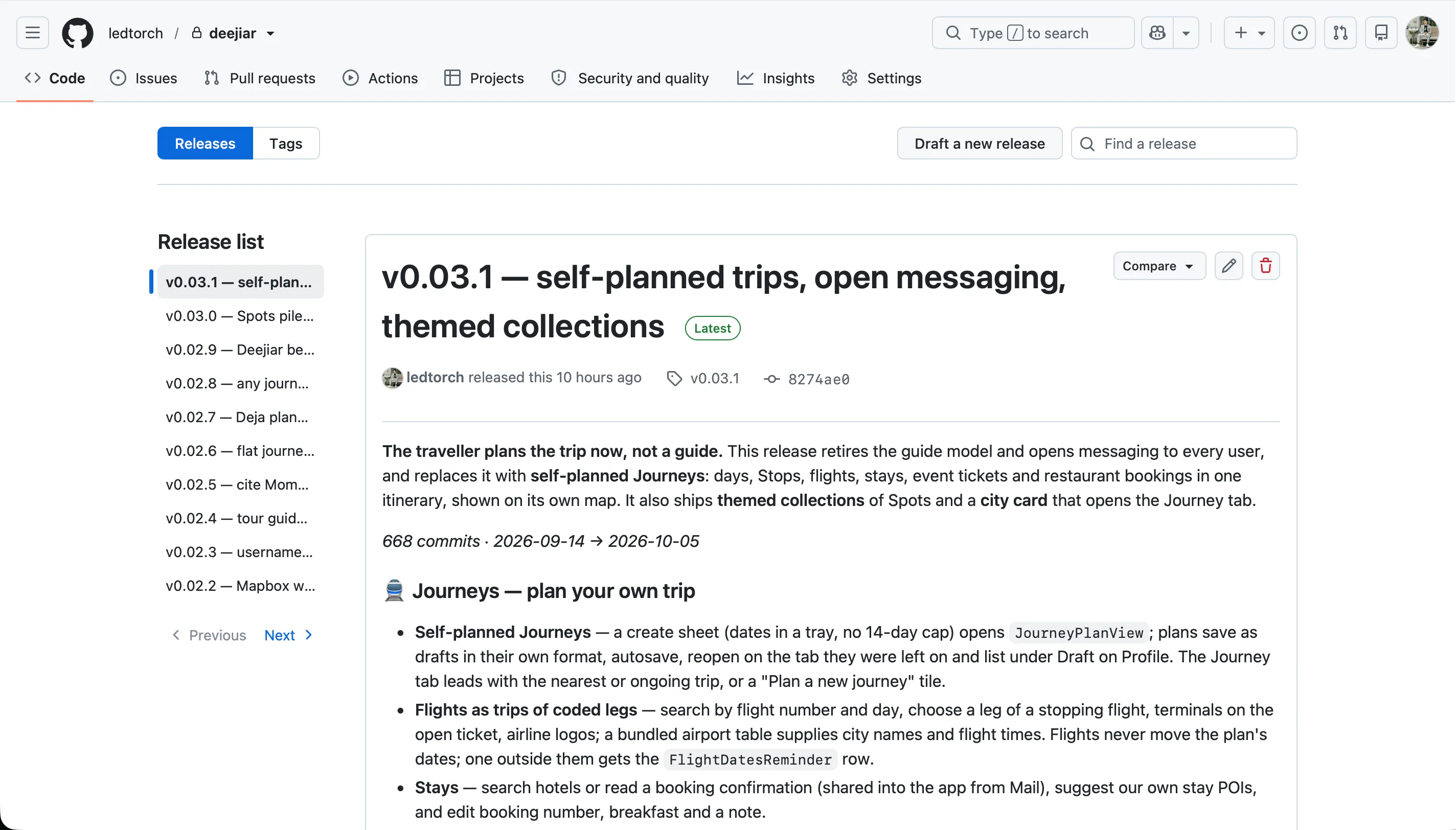Select v0.02.7 — Deja plan... release
This screenshot has width=1456, height=830.
(241, 417)
